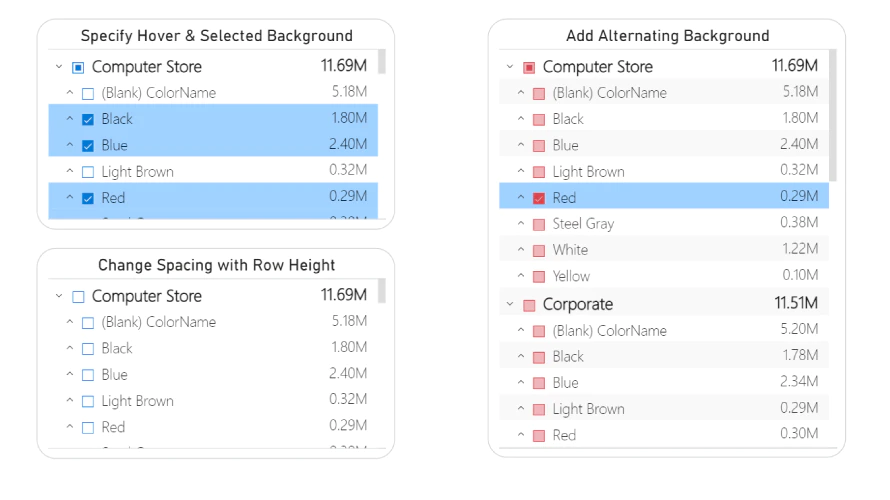
Task: Uncheck the Black checkbox in Hover & Selected panel
Action: pyautogui.click(x=88, y=119)
